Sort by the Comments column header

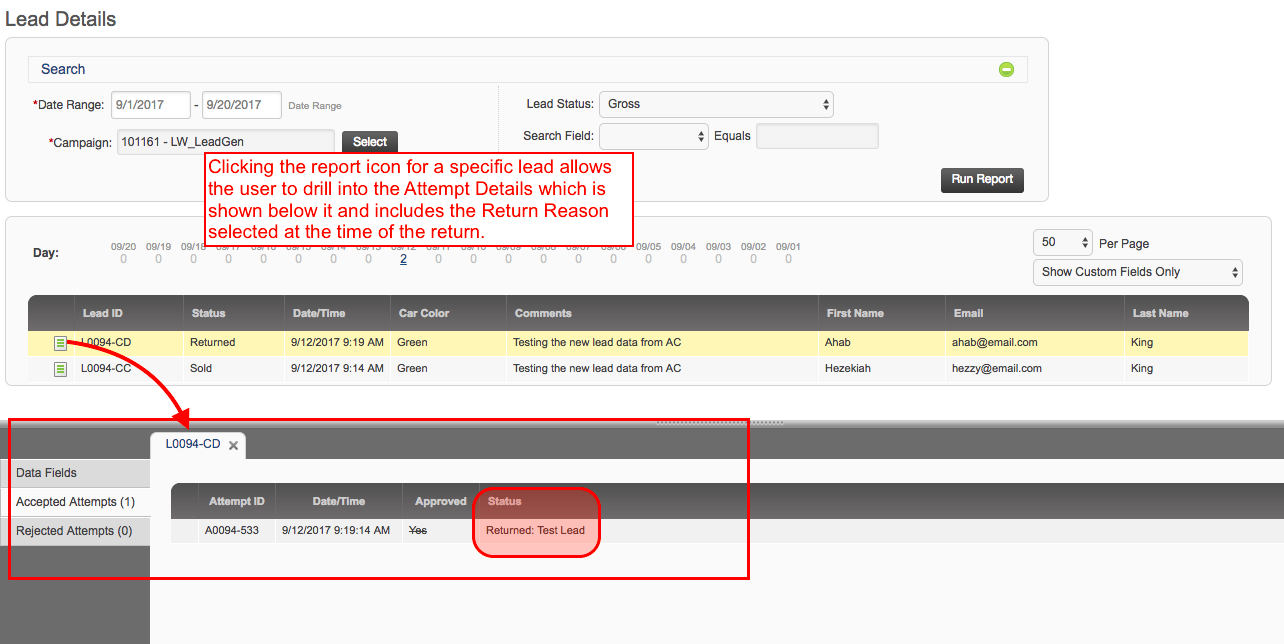pos(662,313)
